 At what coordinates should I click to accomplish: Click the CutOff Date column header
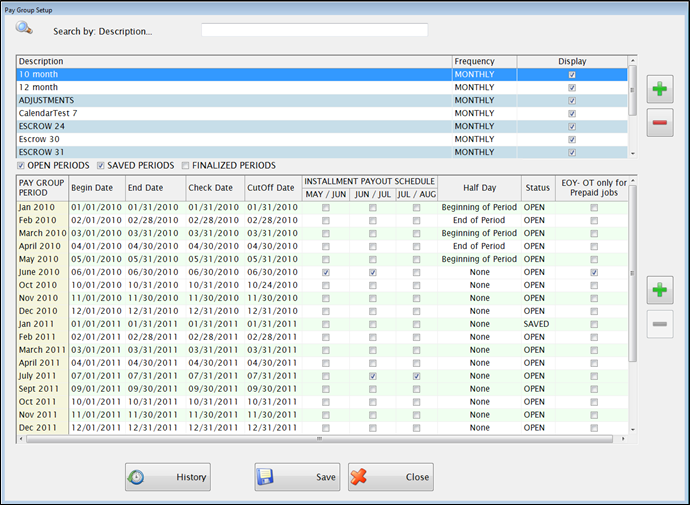[x=273, y=188]
